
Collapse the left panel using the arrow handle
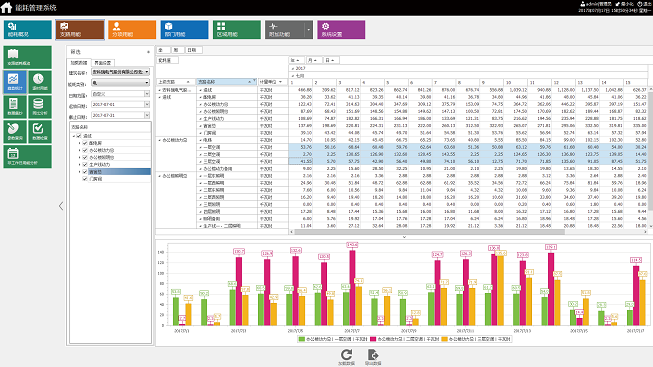(x=61, y=206)
